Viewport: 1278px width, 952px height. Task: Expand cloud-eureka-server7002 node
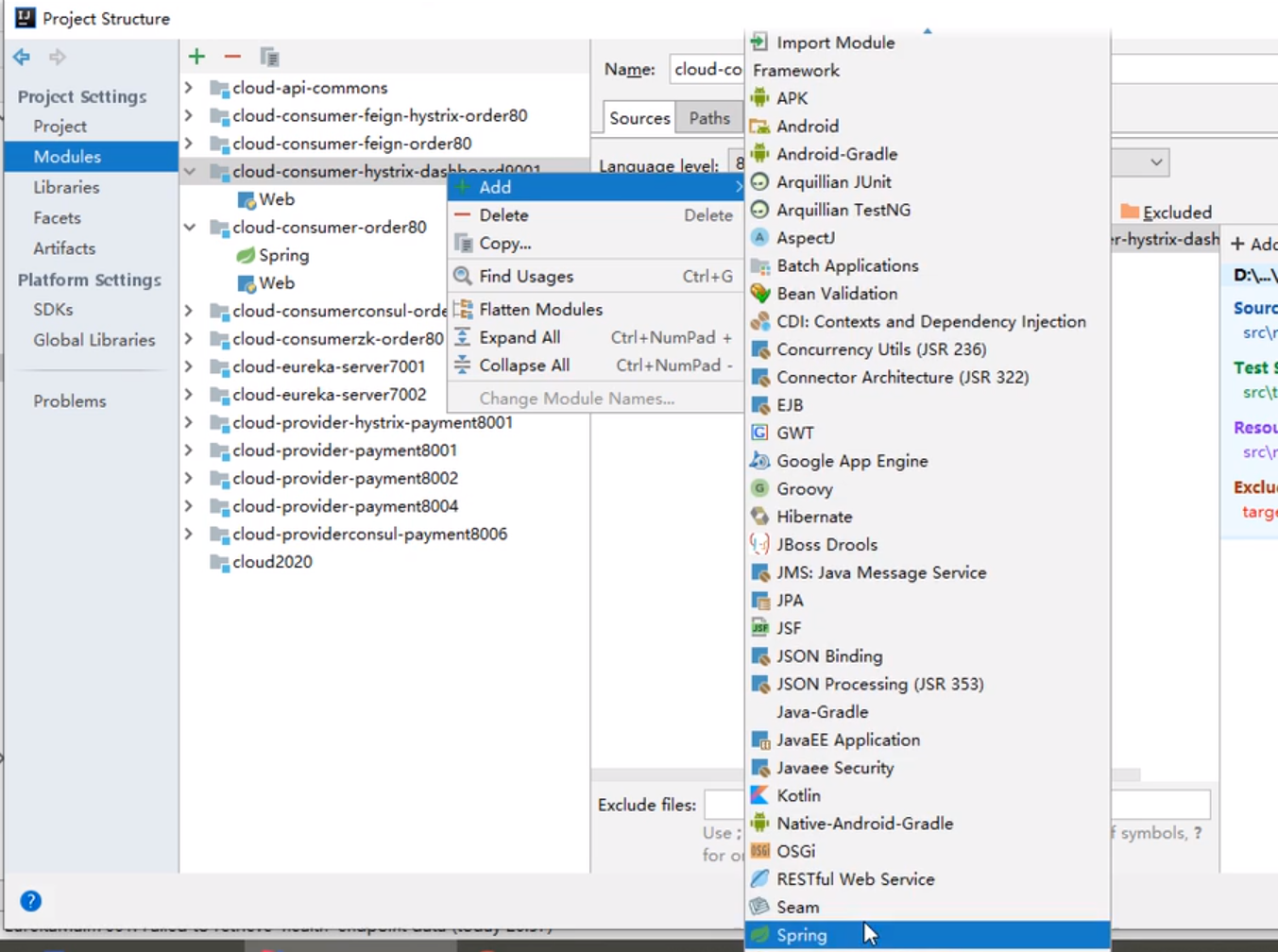pyautogui.click(x=189, y=394)
